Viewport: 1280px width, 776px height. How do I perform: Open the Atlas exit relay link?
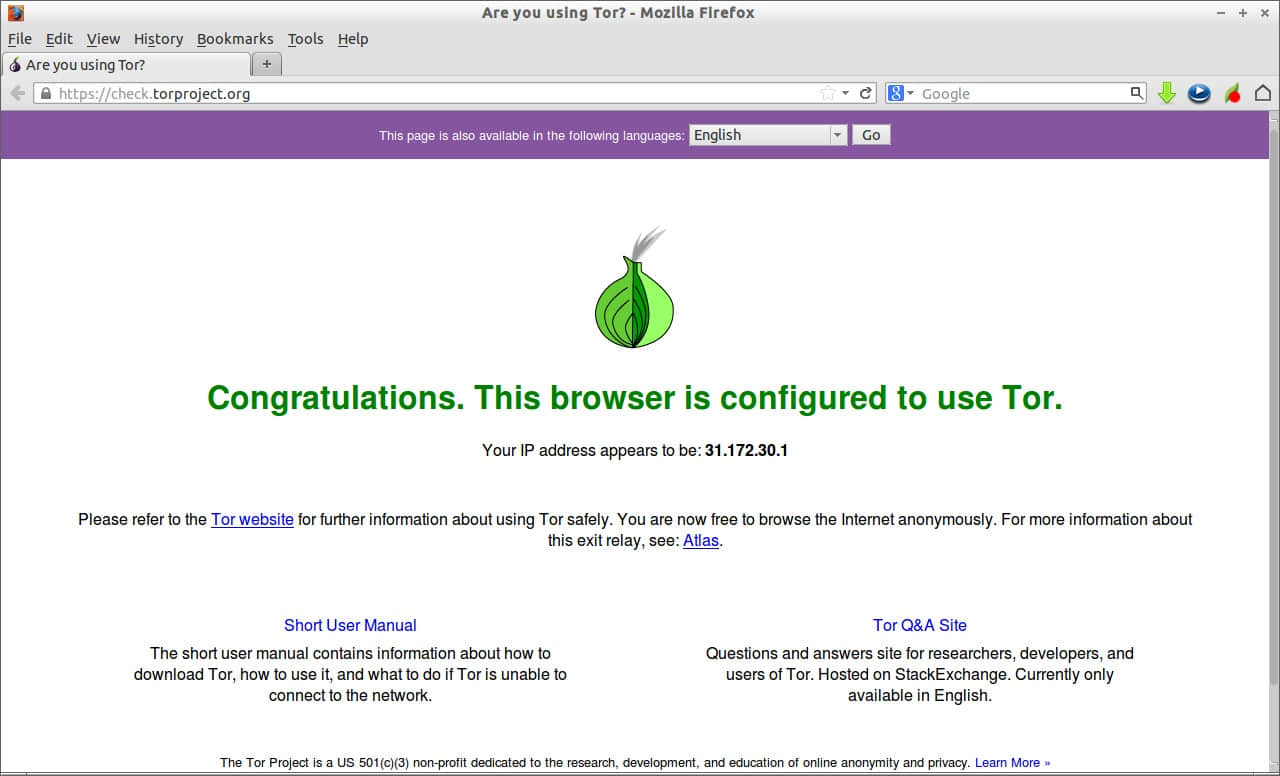[x=700, y=541]
